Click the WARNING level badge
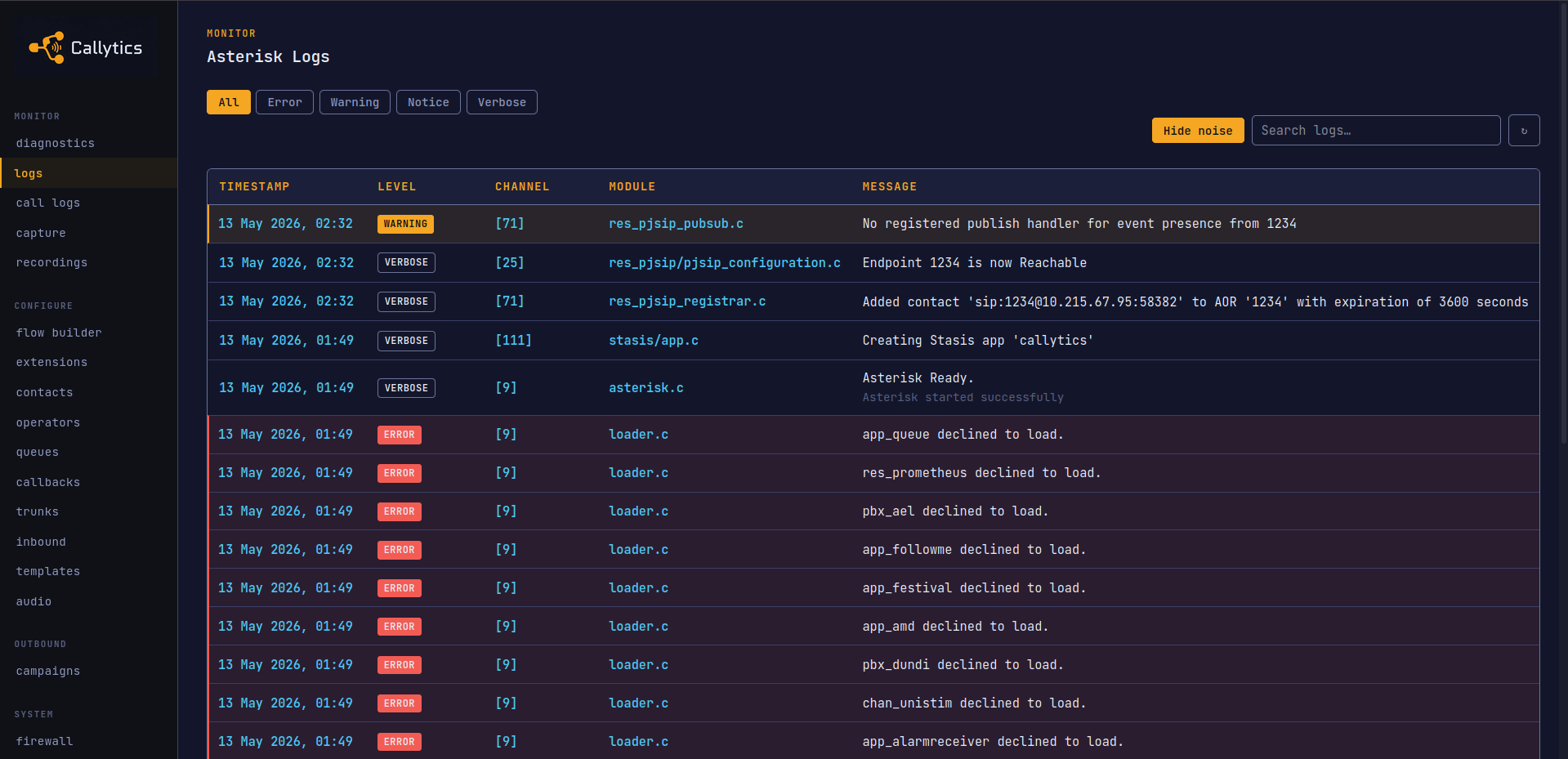 405,224
